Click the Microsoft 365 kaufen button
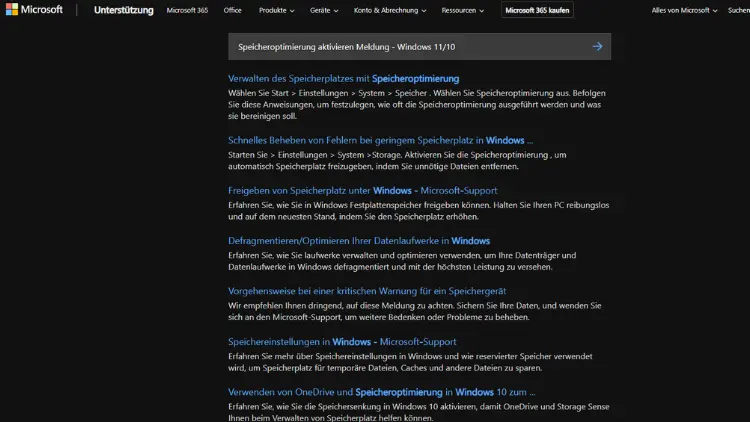The height and width of the screenshot is (422, 750). pos(537,10)
